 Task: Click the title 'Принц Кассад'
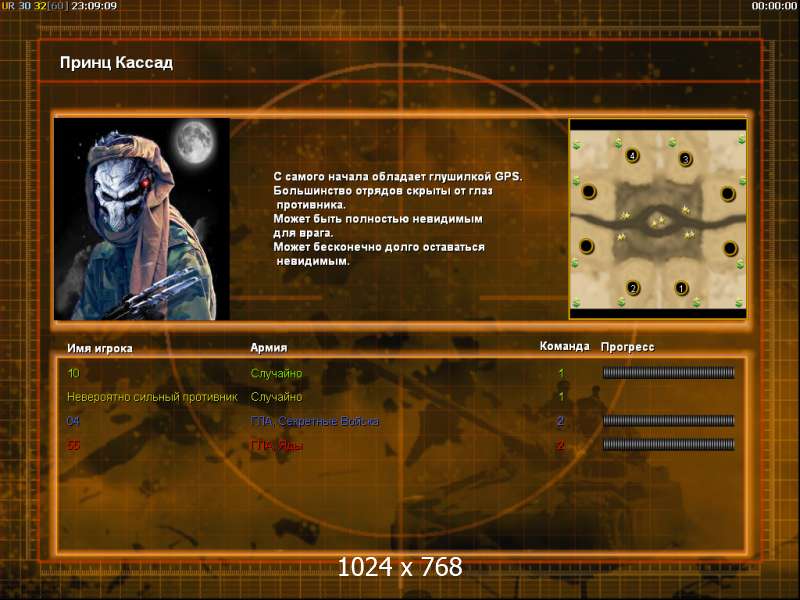tap(116, 63)
